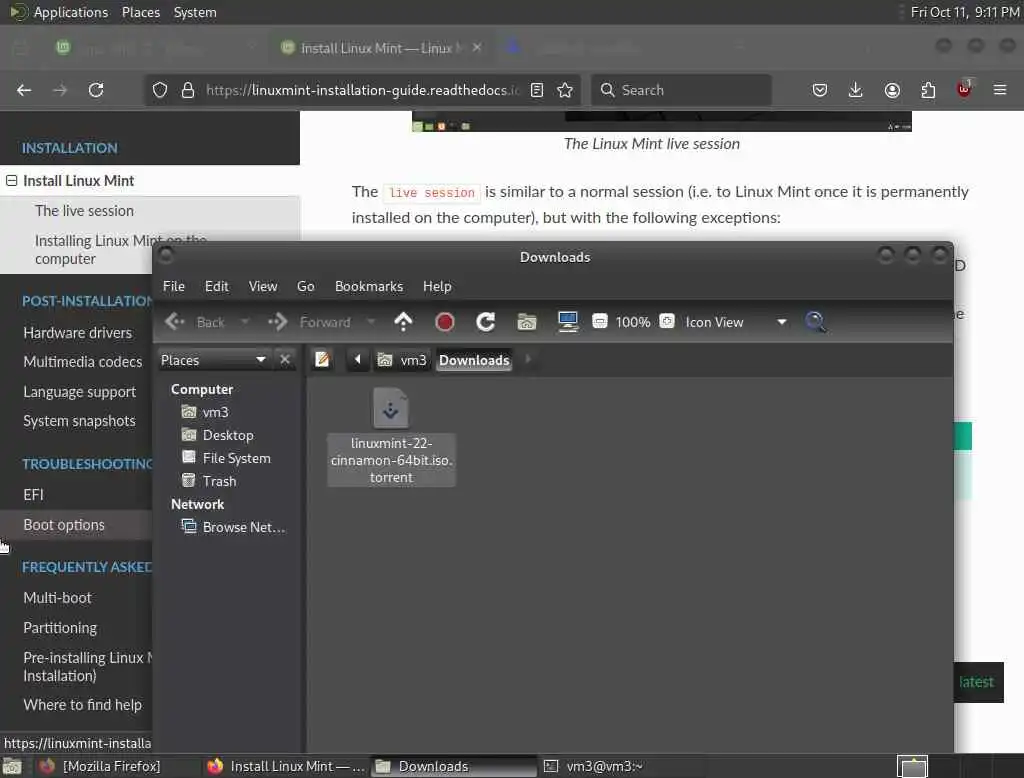Screen dimensions: 1024x778
Task: Bookmark this page with star icon
Action: point(566,90)
